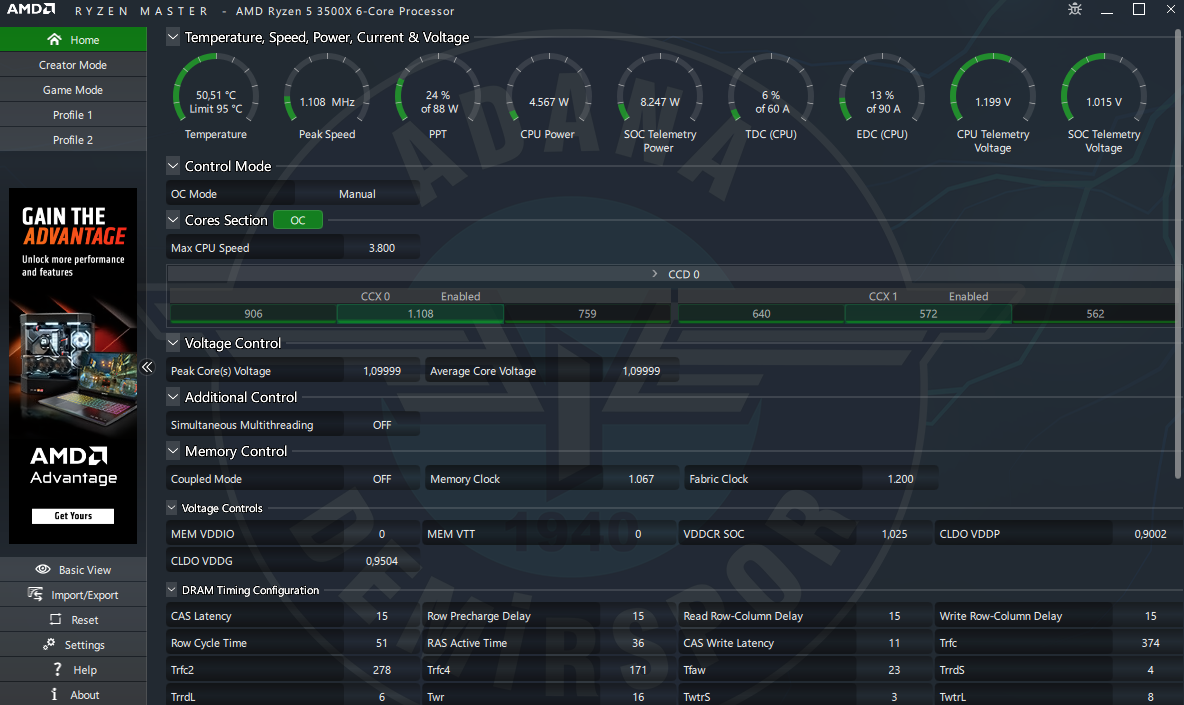Click CLDO VDDP value 0,9002
Screen dimensions: 1184x705
(1150, 534)
